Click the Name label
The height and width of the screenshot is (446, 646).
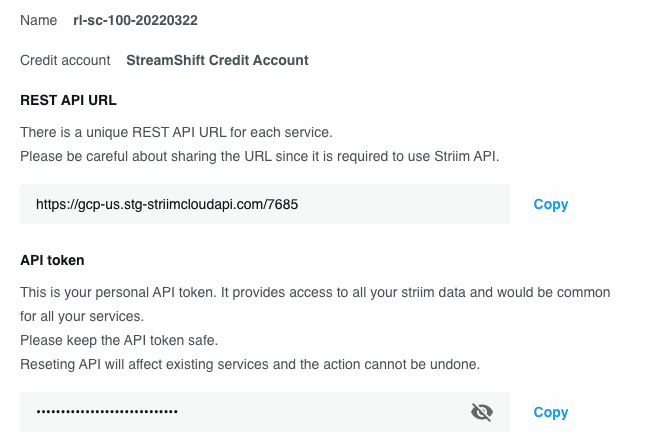tap(39, 20)
